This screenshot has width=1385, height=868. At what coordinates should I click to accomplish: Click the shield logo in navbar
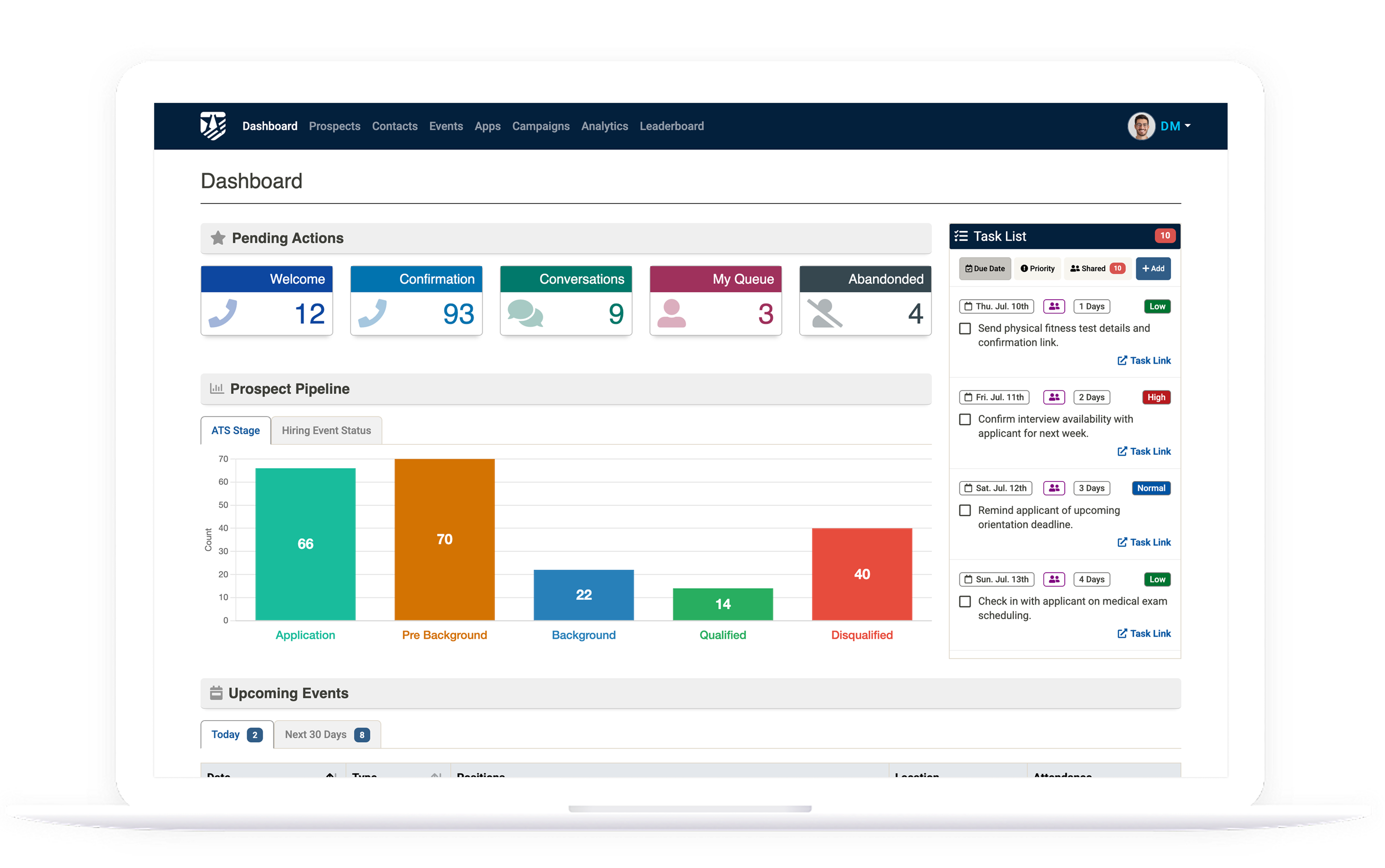[213, 126]
